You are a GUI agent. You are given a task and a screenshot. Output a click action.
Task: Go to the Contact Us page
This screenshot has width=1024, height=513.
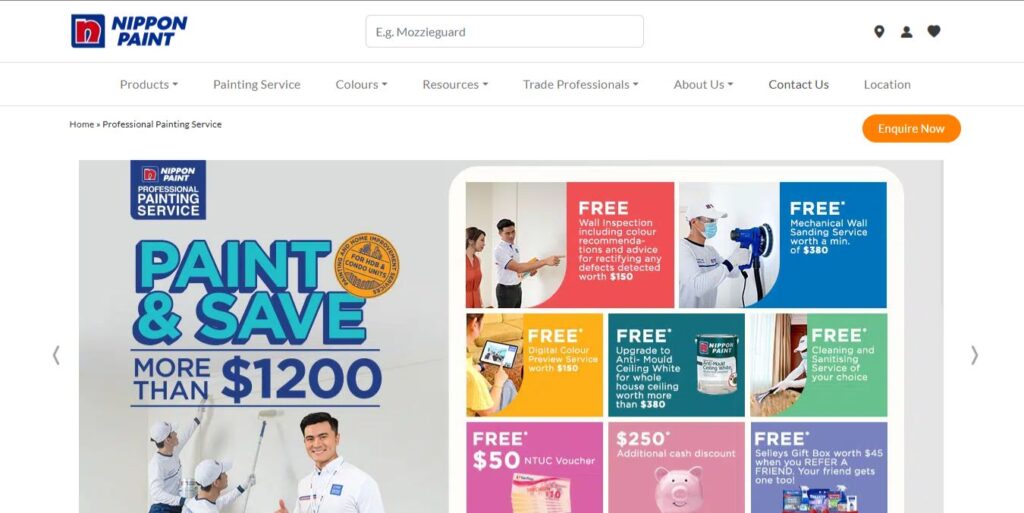[798, 84]
